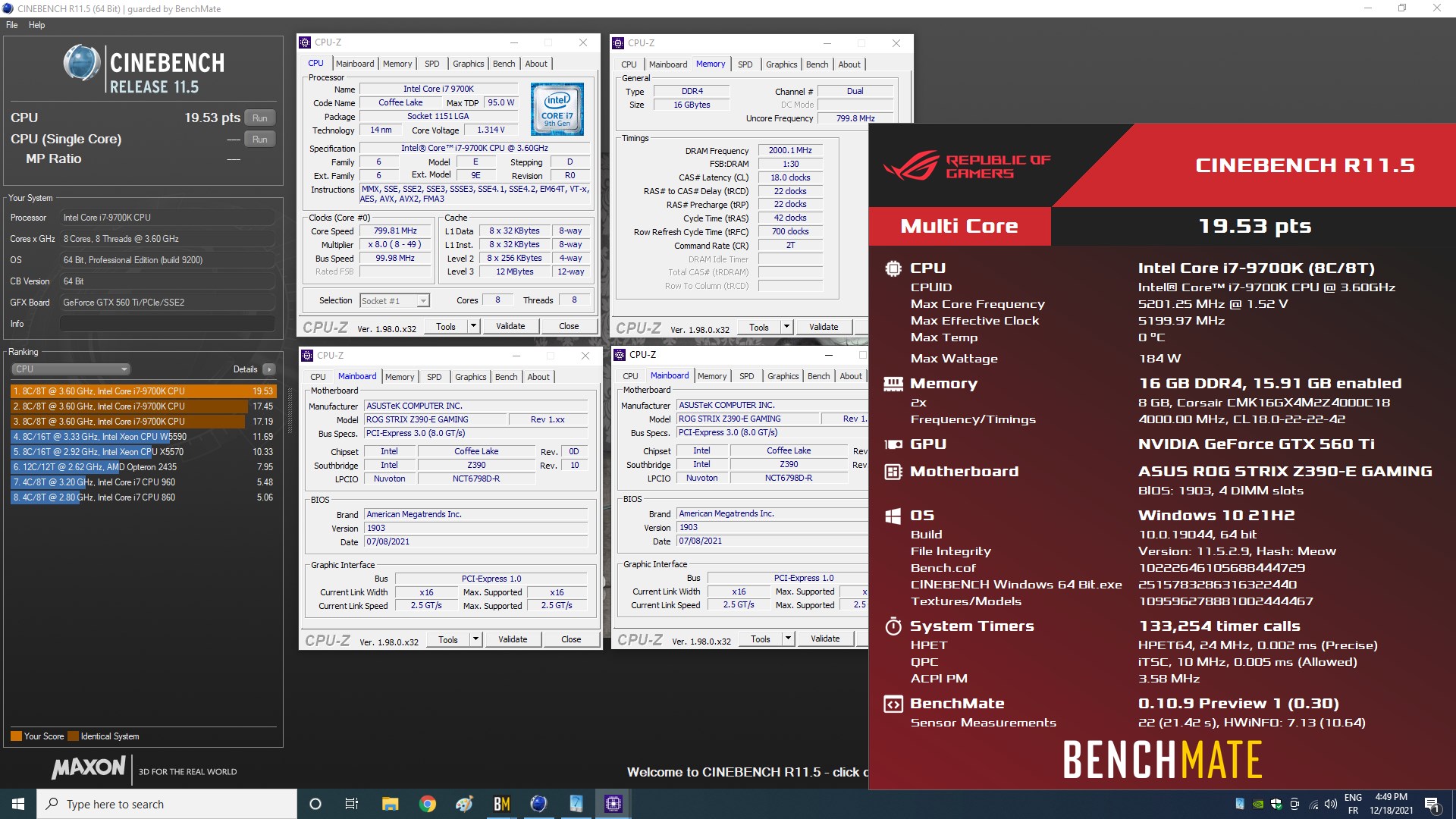Open the Graphics tab in the bottom-left Mainboard CPU-Z window

(x=471, y=377)
